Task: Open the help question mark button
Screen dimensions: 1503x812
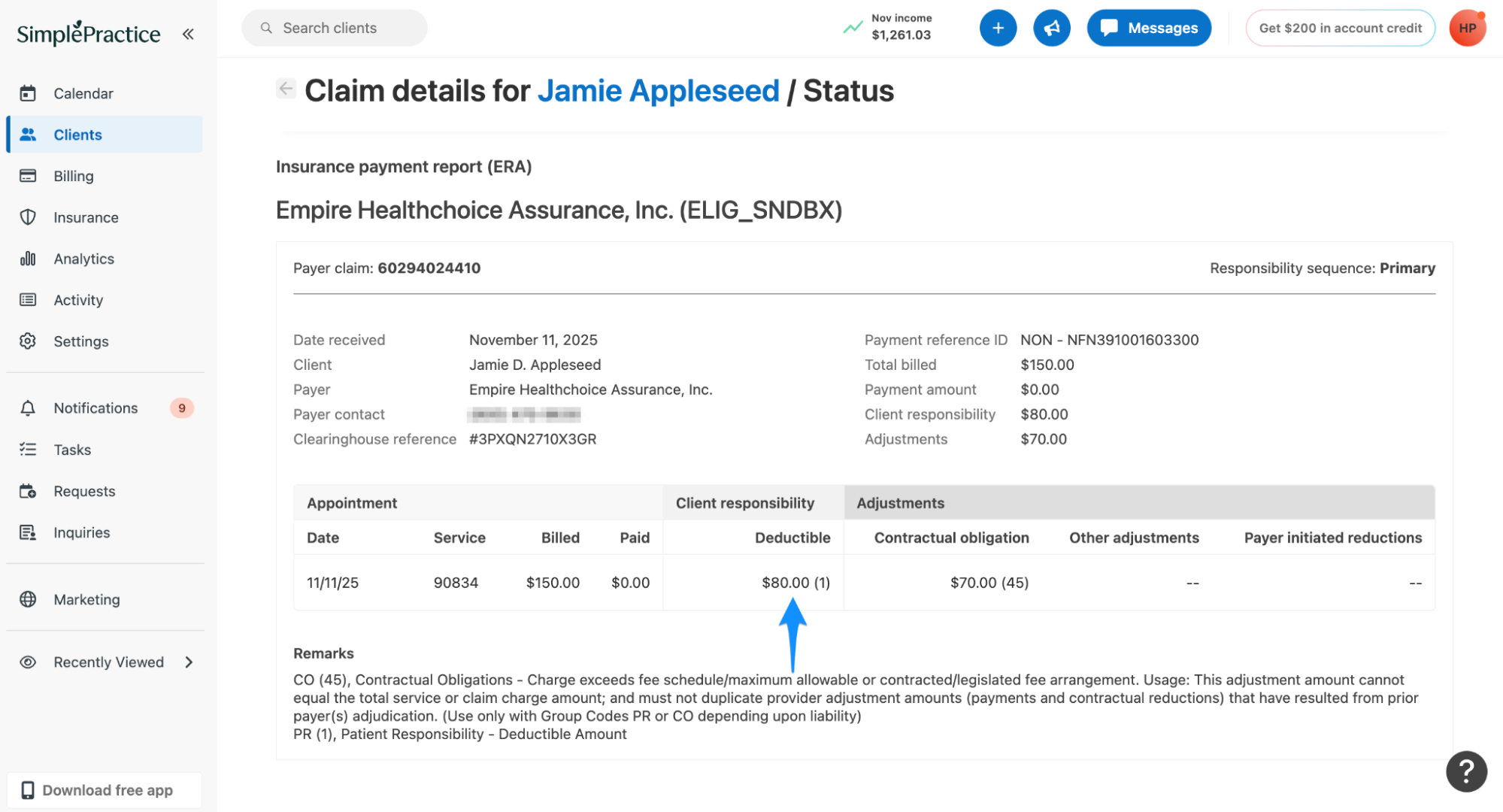Action: tap(1466, 771)
